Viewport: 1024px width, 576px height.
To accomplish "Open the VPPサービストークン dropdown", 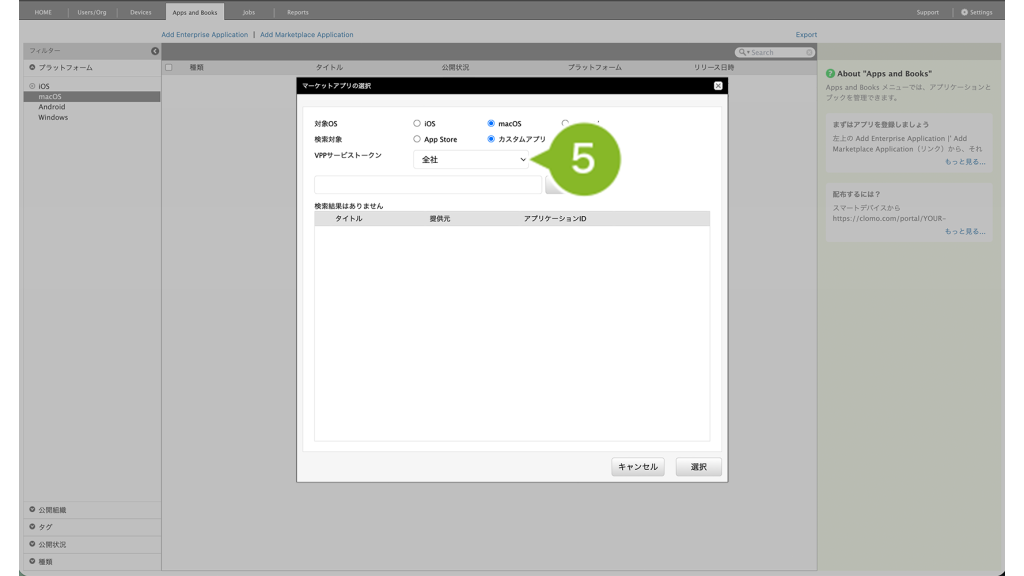I will (x=471, y=159).
